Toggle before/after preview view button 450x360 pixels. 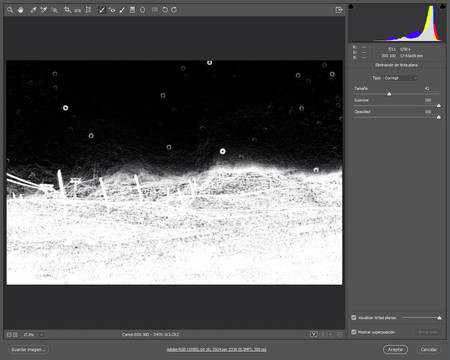click(314, 334)
